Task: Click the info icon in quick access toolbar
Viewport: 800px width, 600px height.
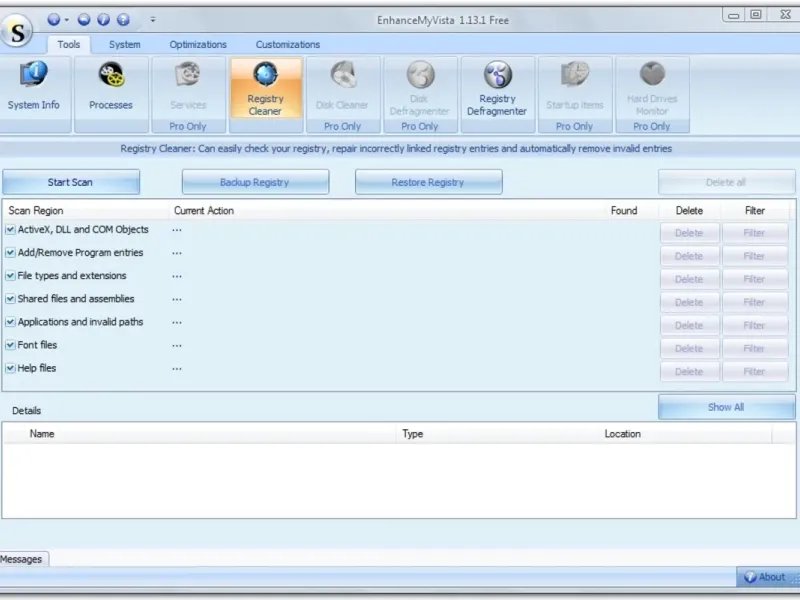Action: 103,19
